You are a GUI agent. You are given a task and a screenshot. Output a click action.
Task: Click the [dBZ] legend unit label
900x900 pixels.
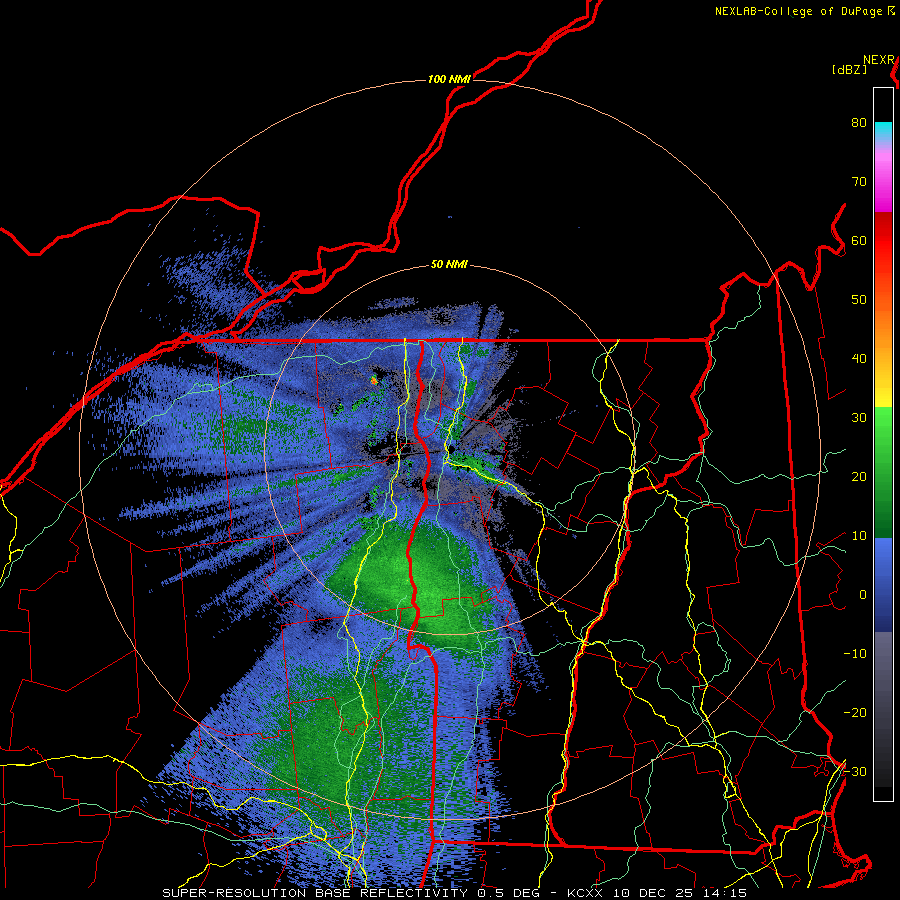849,70
